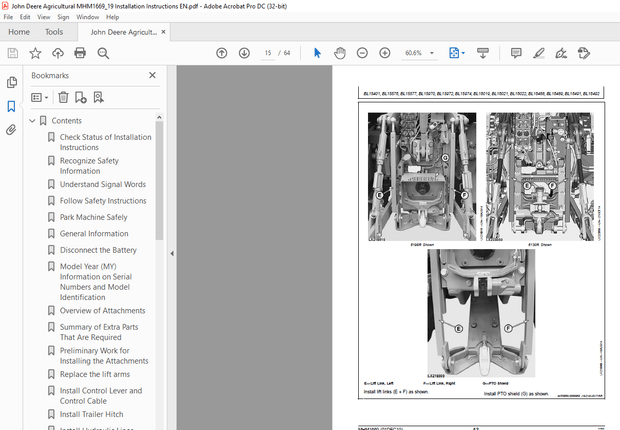Open Follow Safety Instructions bookmark

(103, 201)
